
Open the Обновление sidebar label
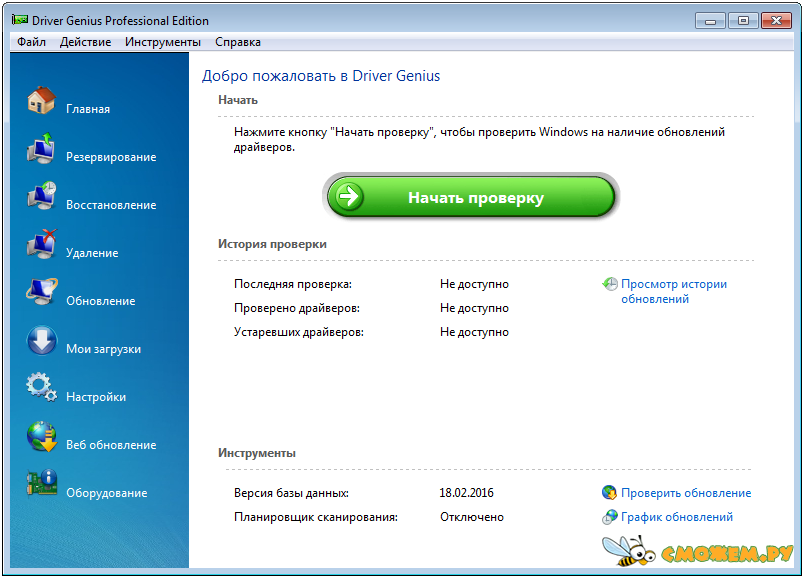click(100, 301)
